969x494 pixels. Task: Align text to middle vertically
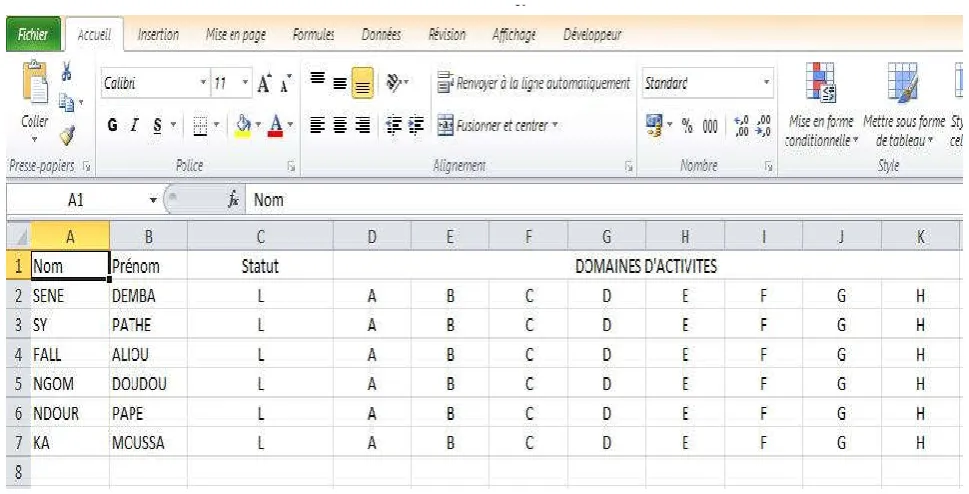coord(340,83)
